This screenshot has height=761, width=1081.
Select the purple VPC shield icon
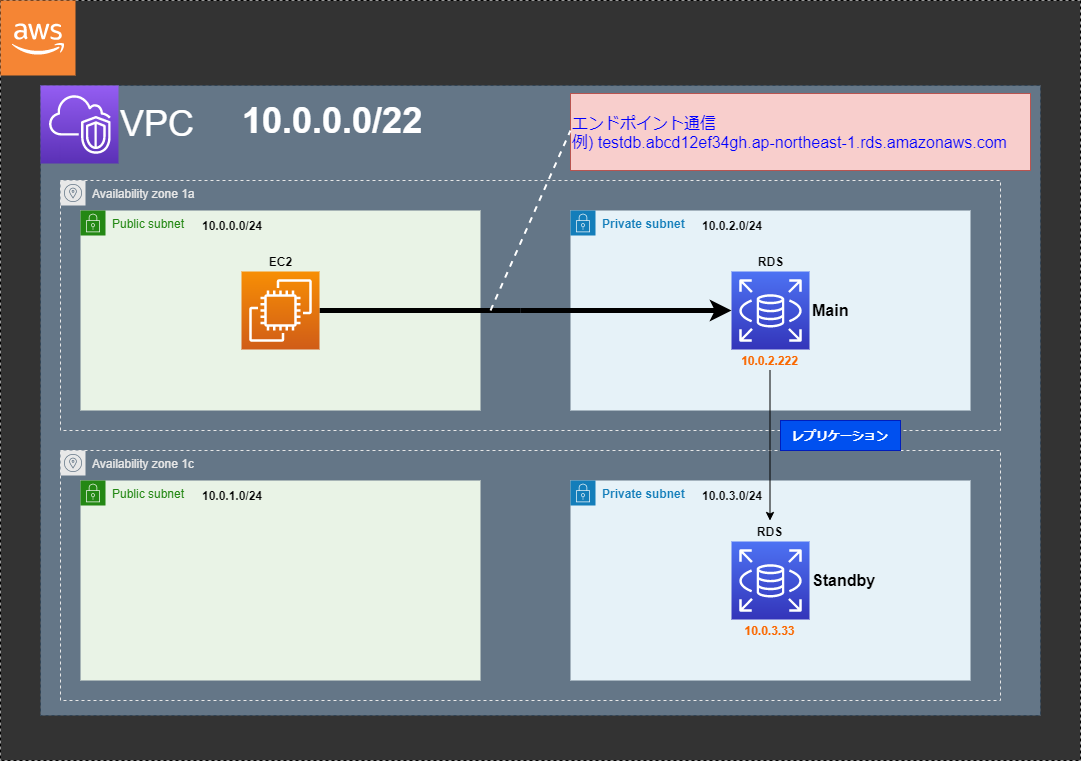click(79, 125)
